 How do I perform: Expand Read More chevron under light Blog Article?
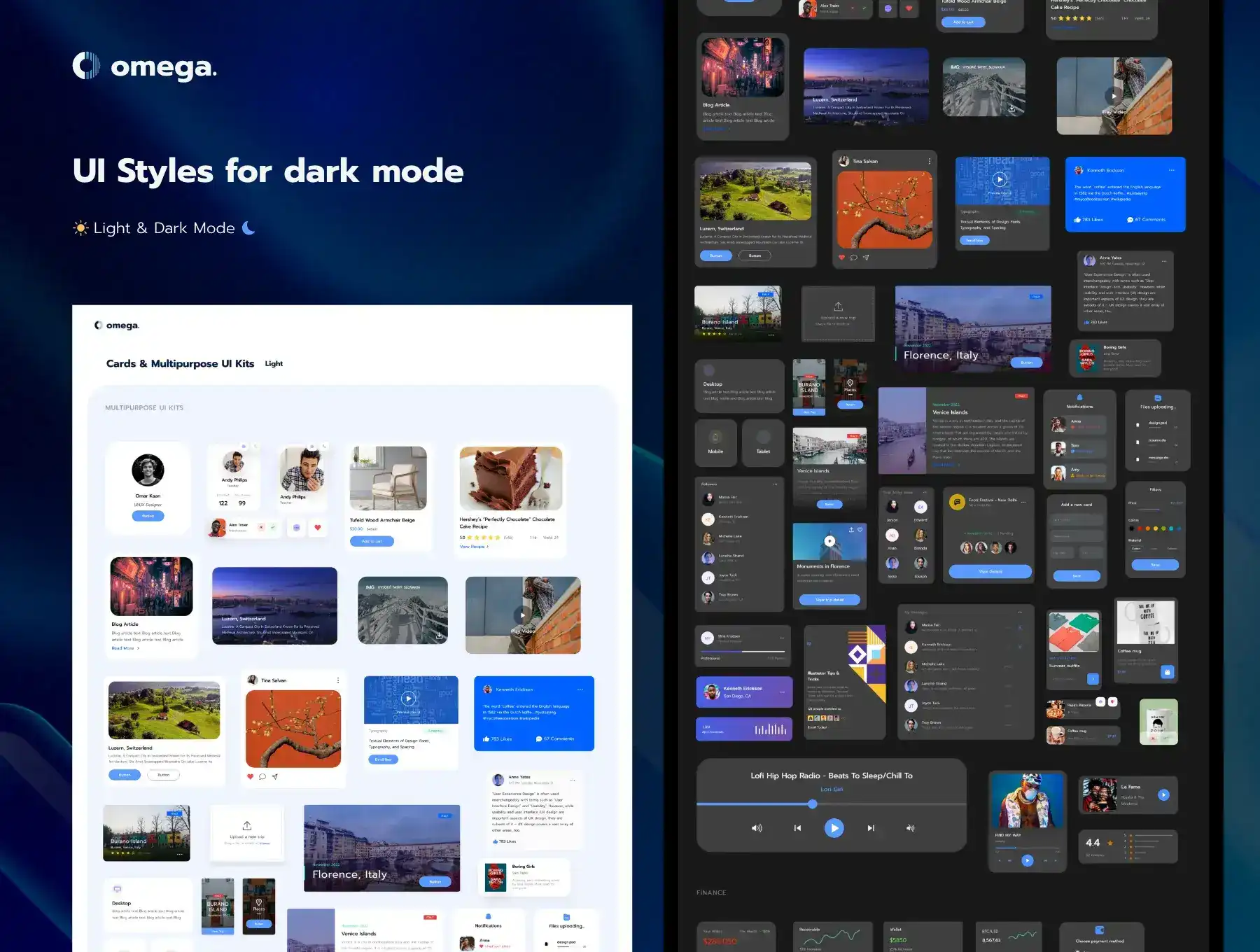click(138, 648)
